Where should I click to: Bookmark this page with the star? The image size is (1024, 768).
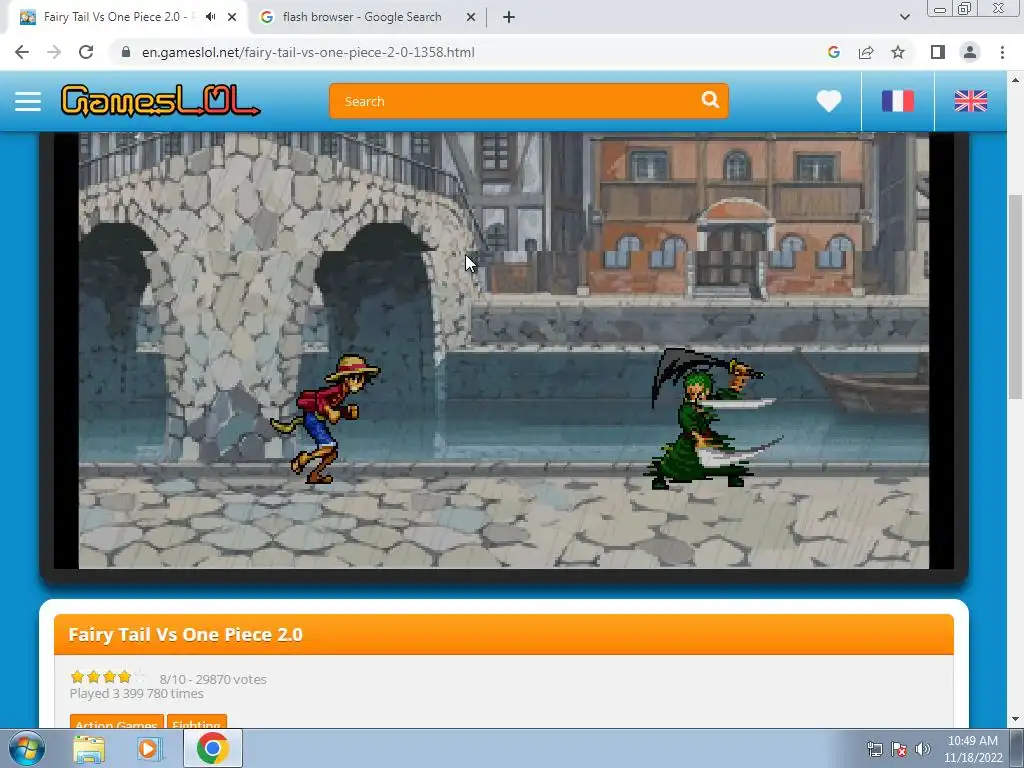point(898,52)
